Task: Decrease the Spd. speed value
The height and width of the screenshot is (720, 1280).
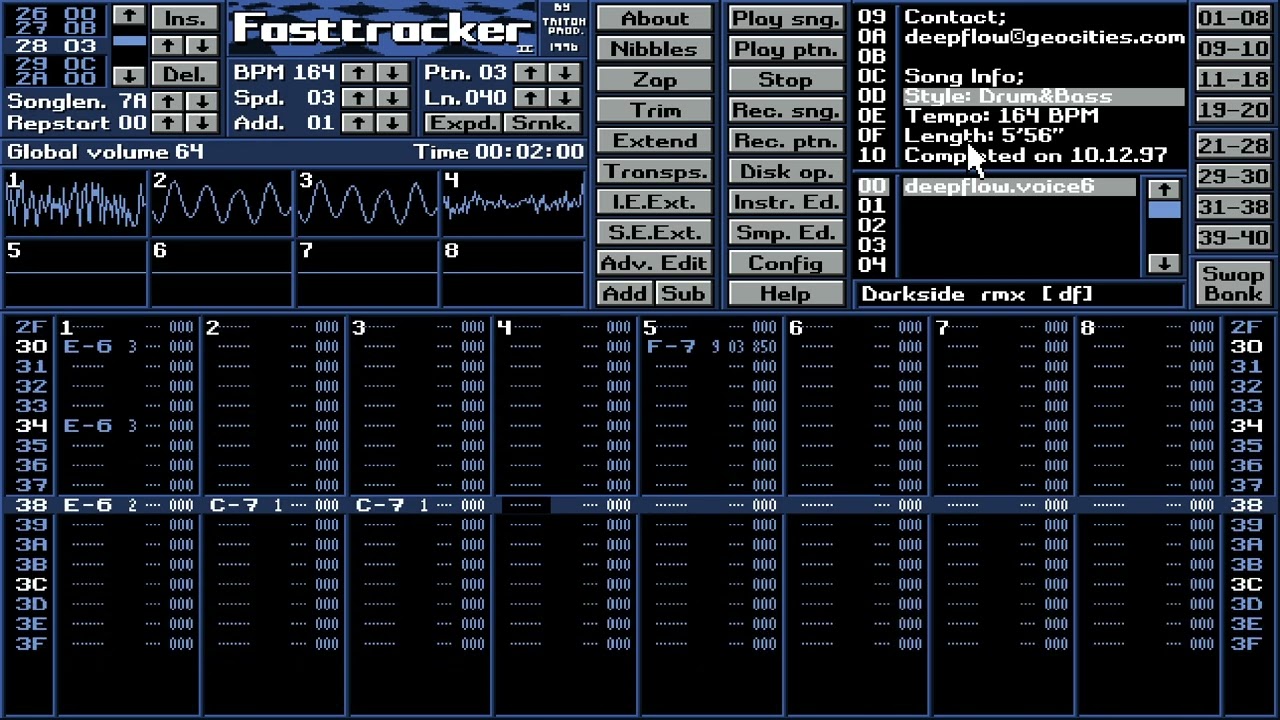Action: 393,98
